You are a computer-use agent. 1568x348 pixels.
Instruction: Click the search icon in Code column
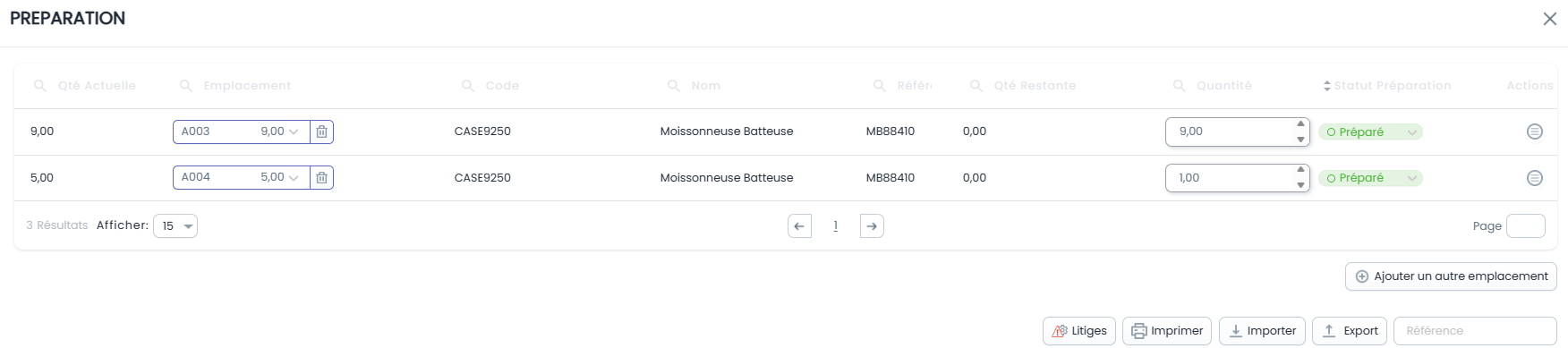pos(468,86)
